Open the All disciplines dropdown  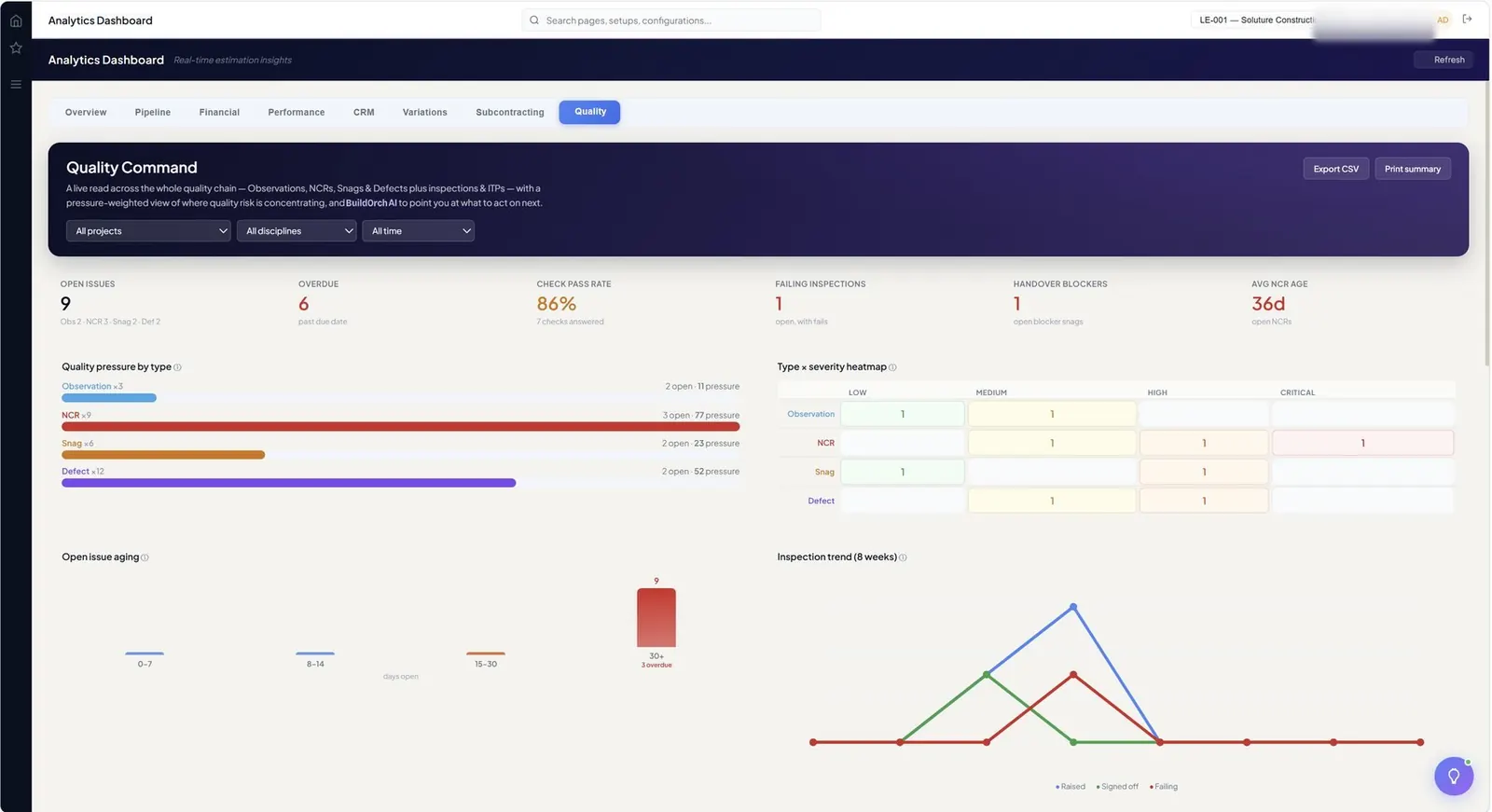click(297, 231)
